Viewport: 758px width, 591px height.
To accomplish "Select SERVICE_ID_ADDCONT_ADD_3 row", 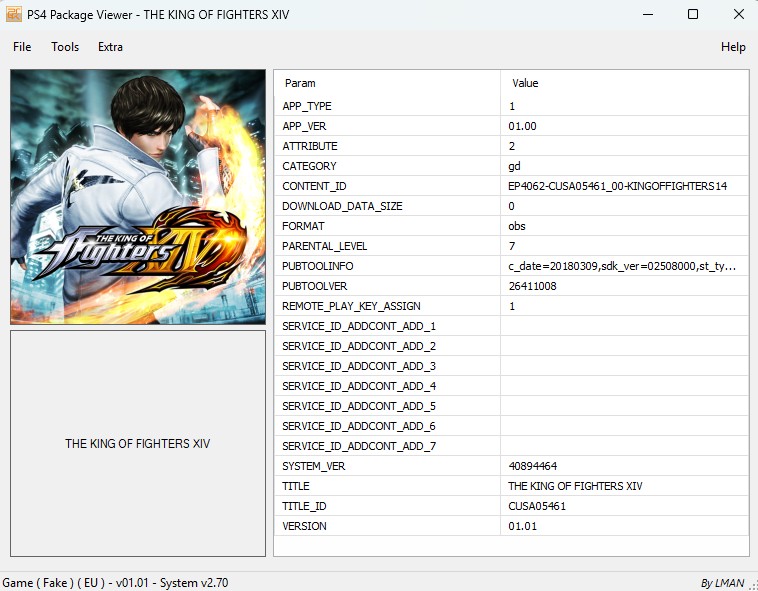I will [x=511, y=366].
